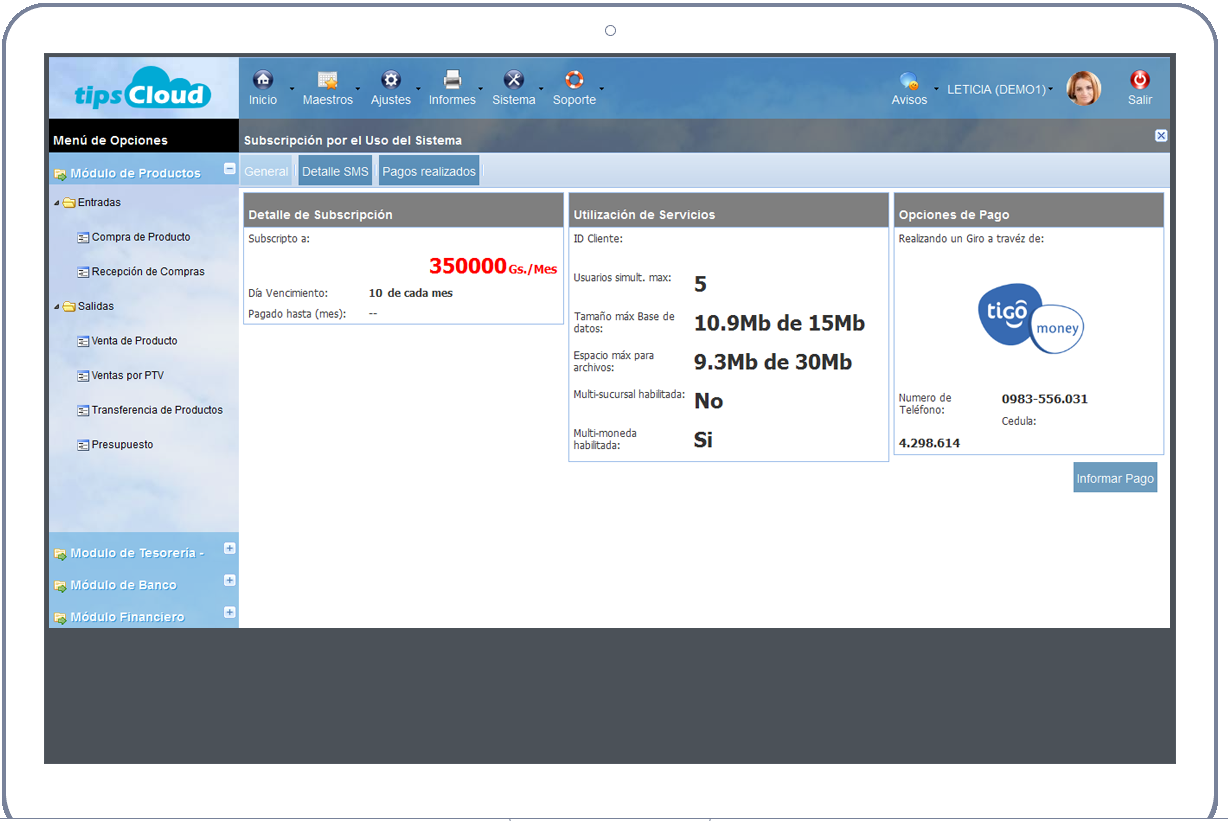
Task: Collapse the Módulo de Productos section
Action: (229, 169)
